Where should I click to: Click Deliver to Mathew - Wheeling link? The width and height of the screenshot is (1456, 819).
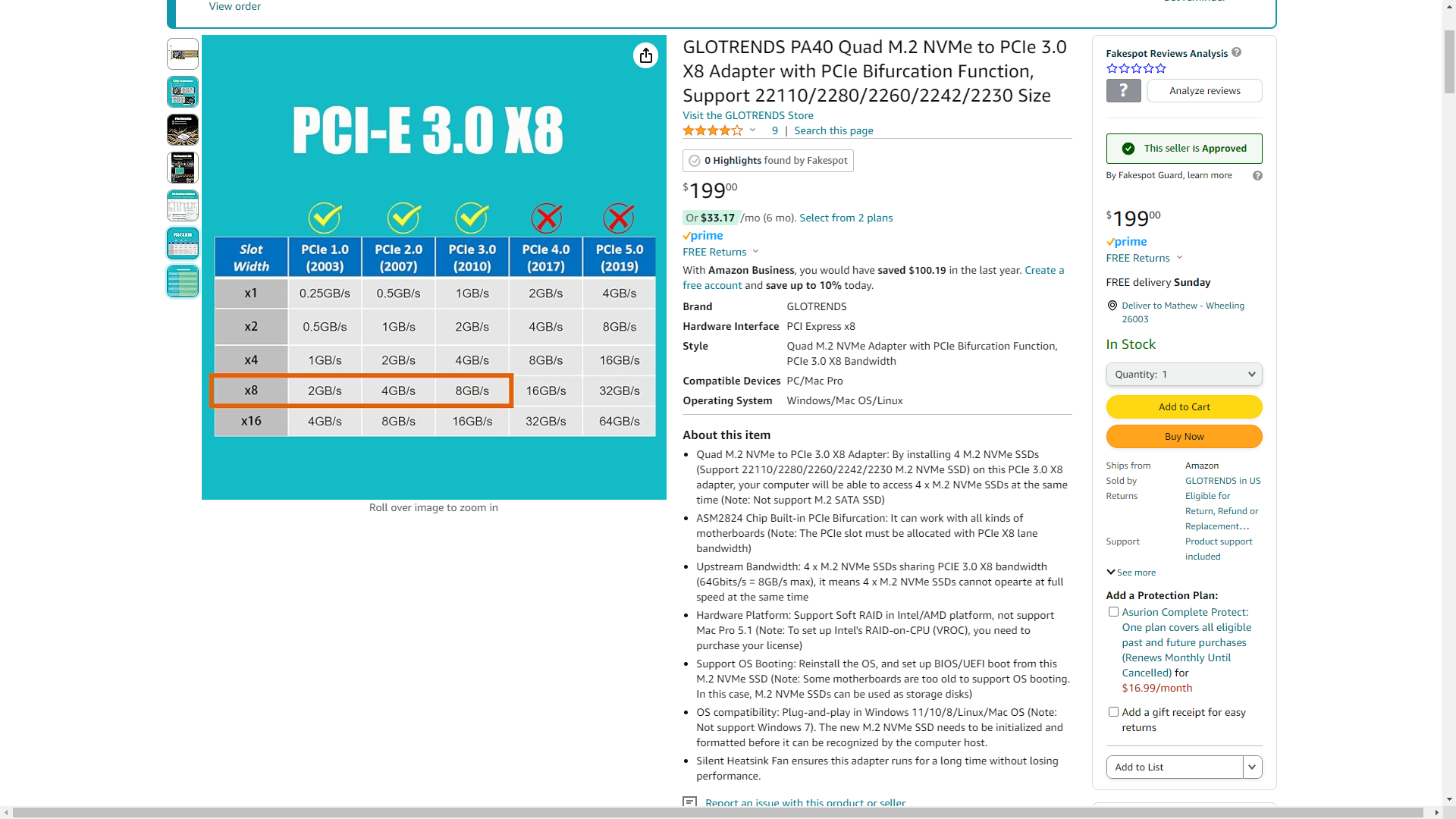pos(1183,312)
